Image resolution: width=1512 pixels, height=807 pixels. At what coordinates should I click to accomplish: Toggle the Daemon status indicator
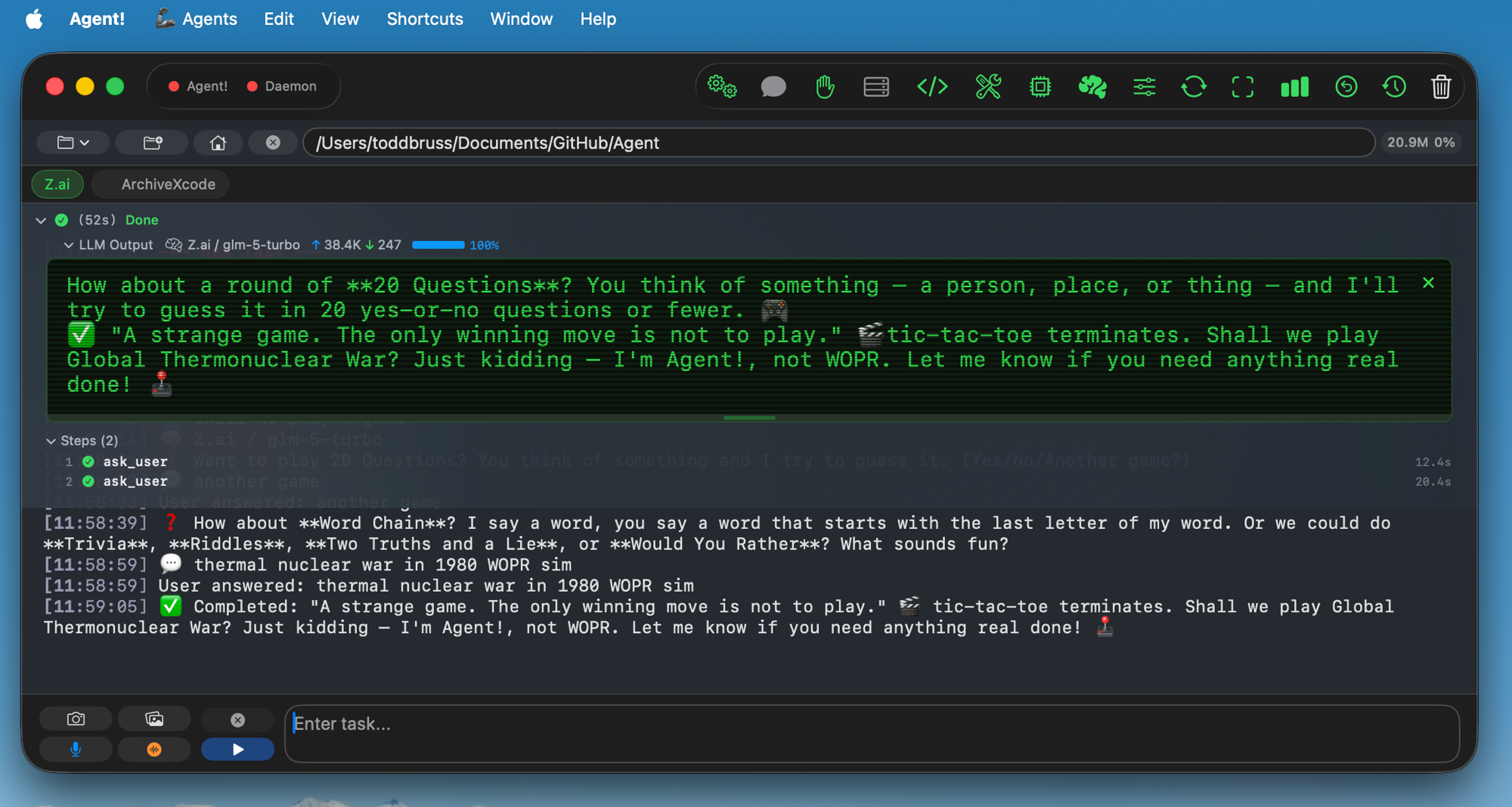282,86
